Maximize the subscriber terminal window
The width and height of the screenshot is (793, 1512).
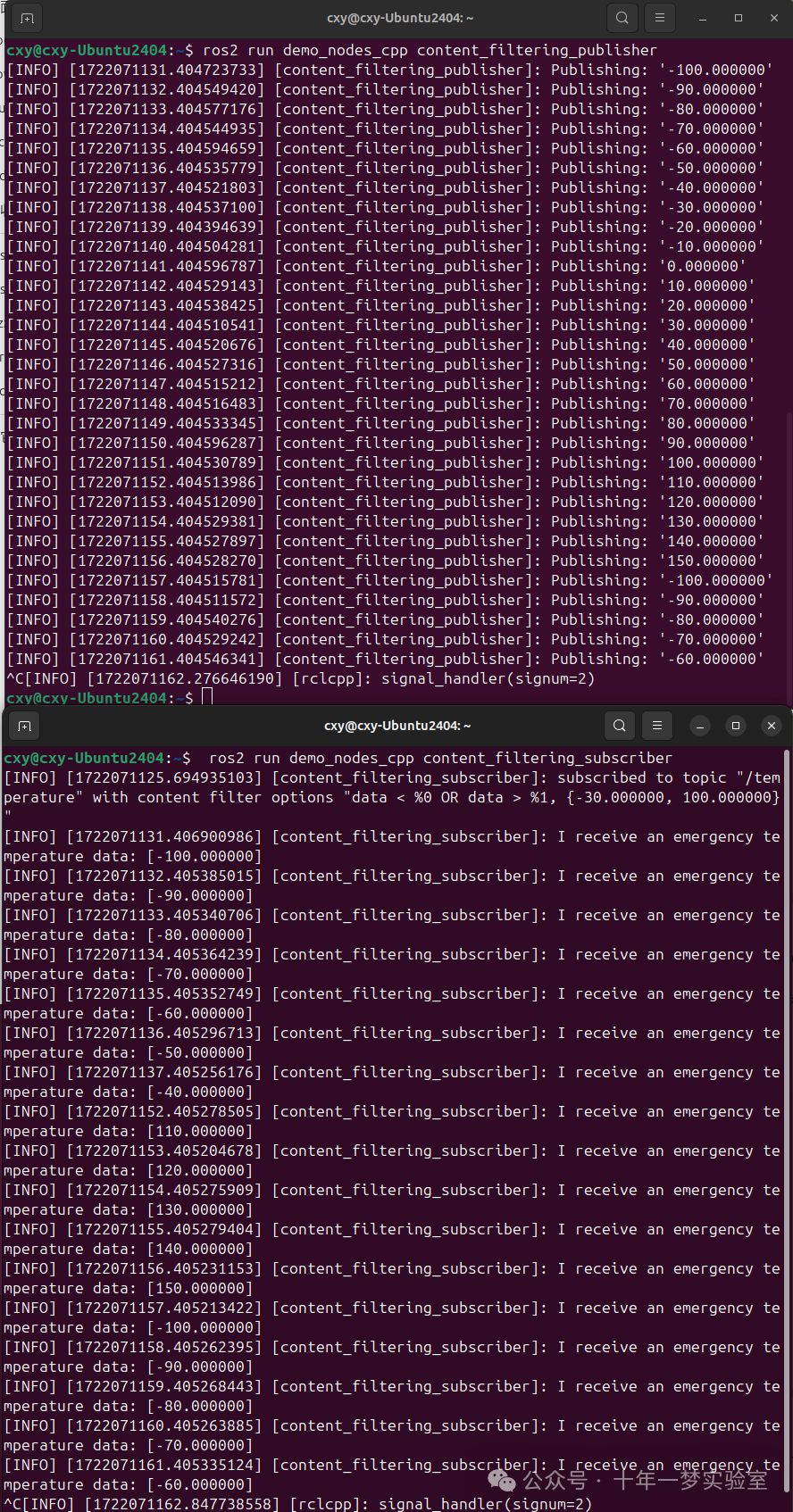(x=736, y=726)
